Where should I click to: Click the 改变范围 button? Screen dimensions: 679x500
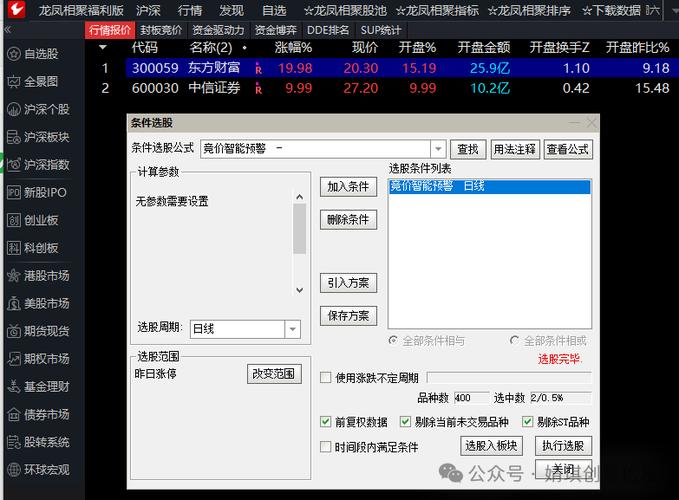(x=274, y=374)
